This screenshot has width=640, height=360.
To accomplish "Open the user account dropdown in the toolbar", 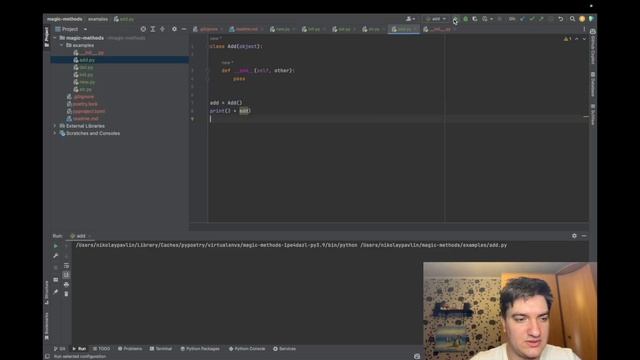I will pos(411,19).
